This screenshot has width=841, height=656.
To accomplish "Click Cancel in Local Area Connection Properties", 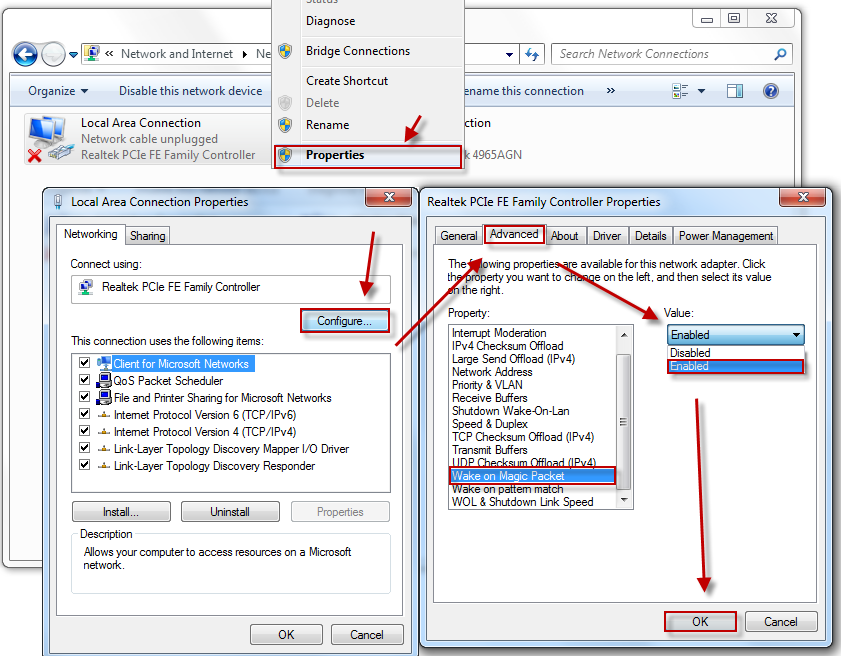I will [x=367, y=635].
